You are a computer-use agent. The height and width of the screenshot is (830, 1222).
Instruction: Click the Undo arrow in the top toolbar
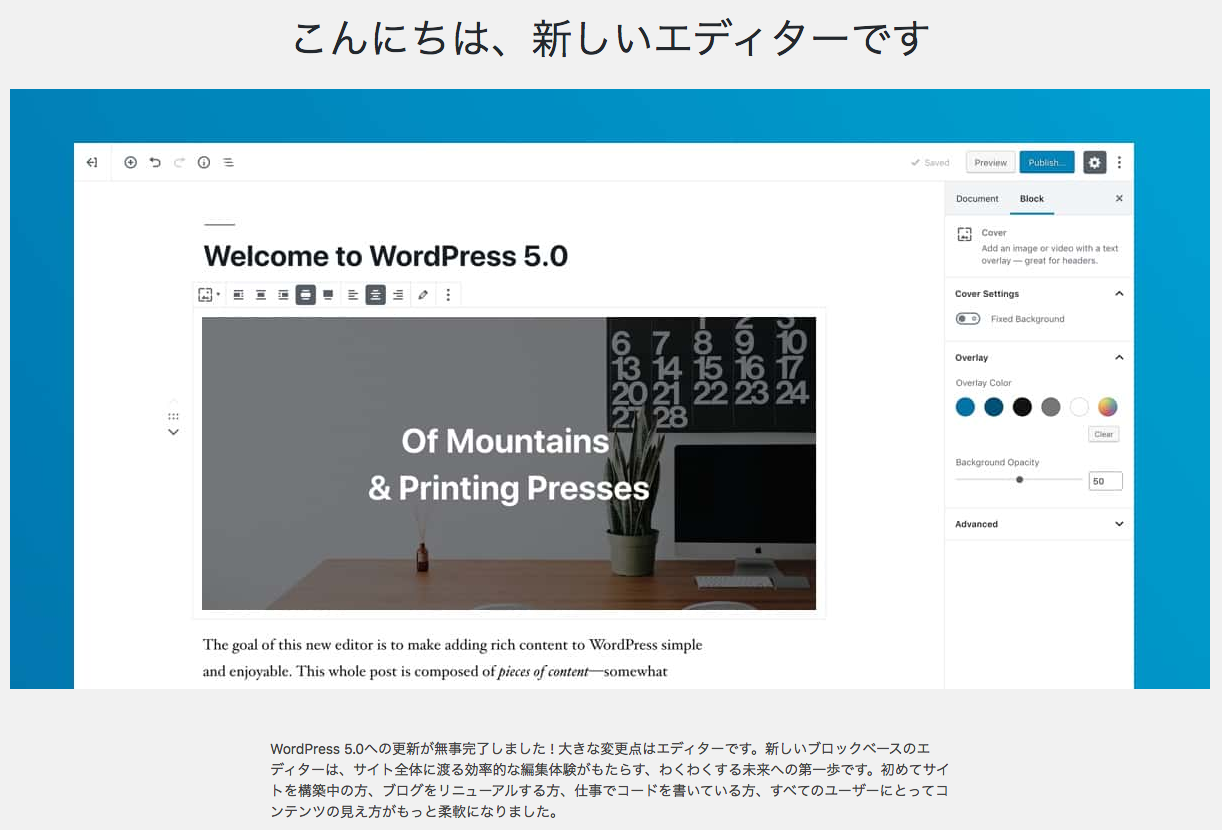tap(155, 162)
